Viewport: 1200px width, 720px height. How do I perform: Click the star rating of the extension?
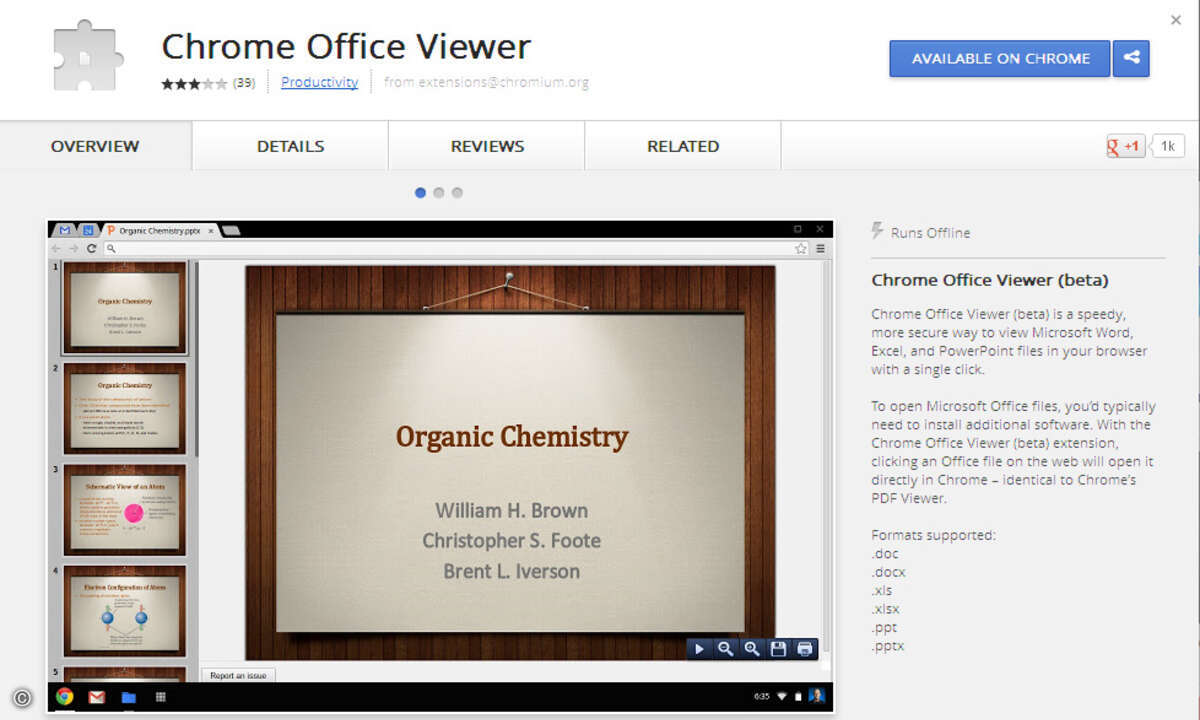click(x=194, y=84)
